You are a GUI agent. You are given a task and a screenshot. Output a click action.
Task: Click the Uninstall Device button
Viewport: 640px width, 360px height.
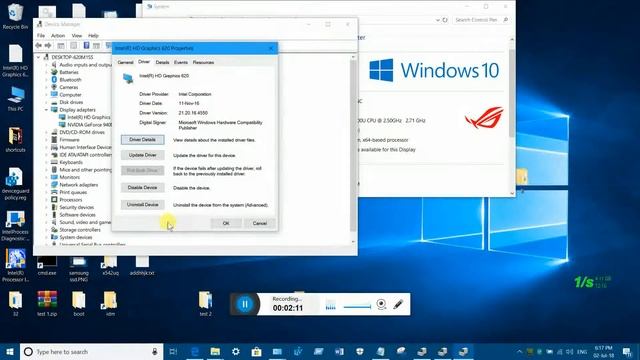click(142, 204)
